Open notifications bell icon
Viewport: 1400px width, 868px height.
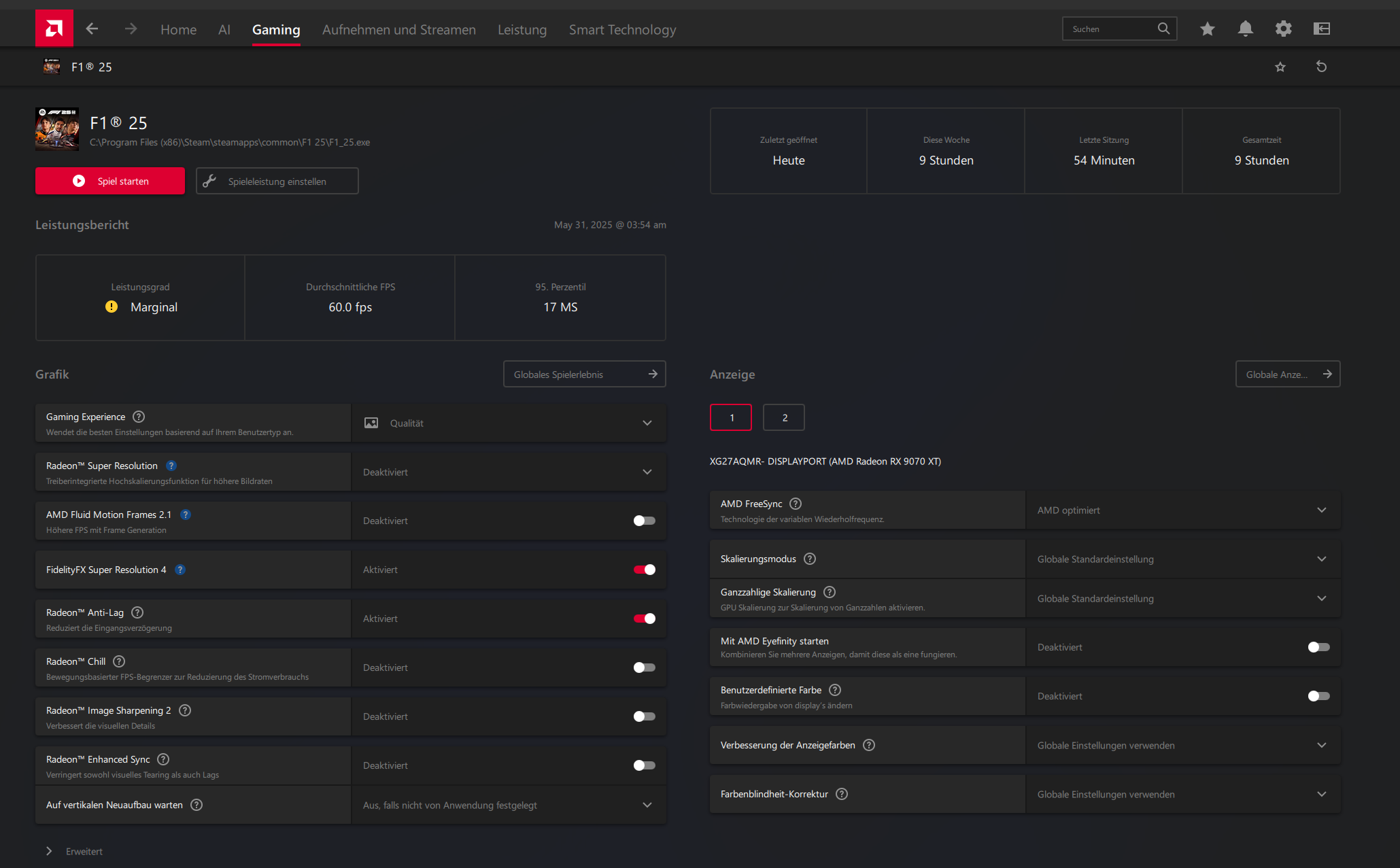coord(1245,29)
